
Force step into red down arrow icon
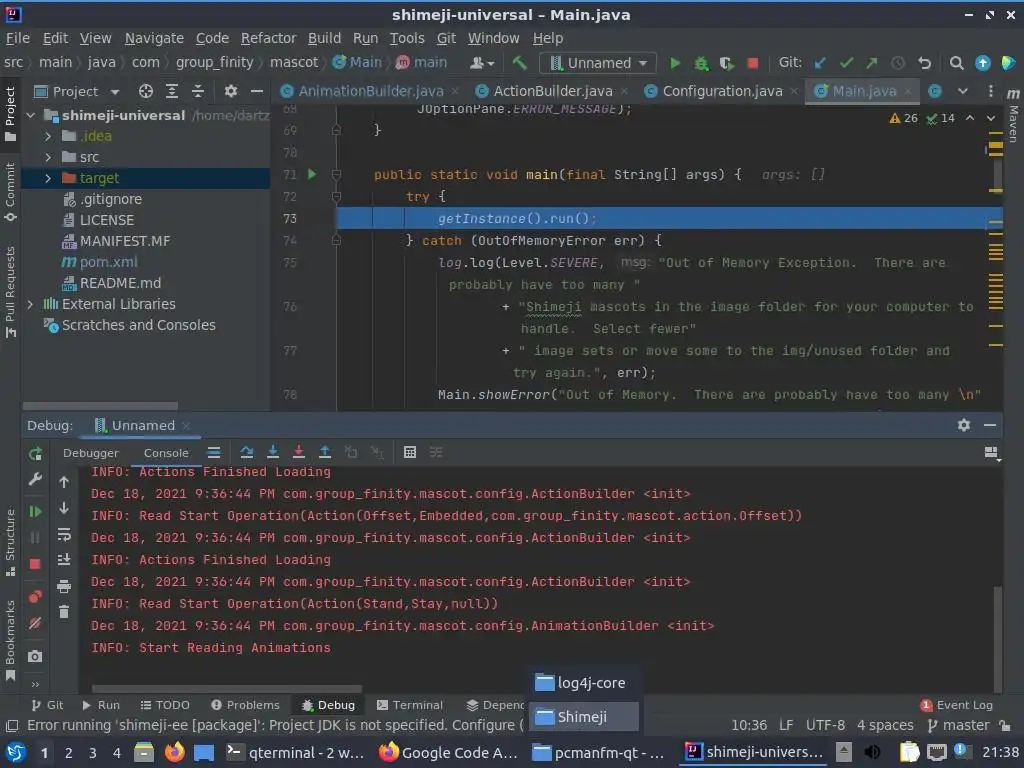tap(298, 452)
